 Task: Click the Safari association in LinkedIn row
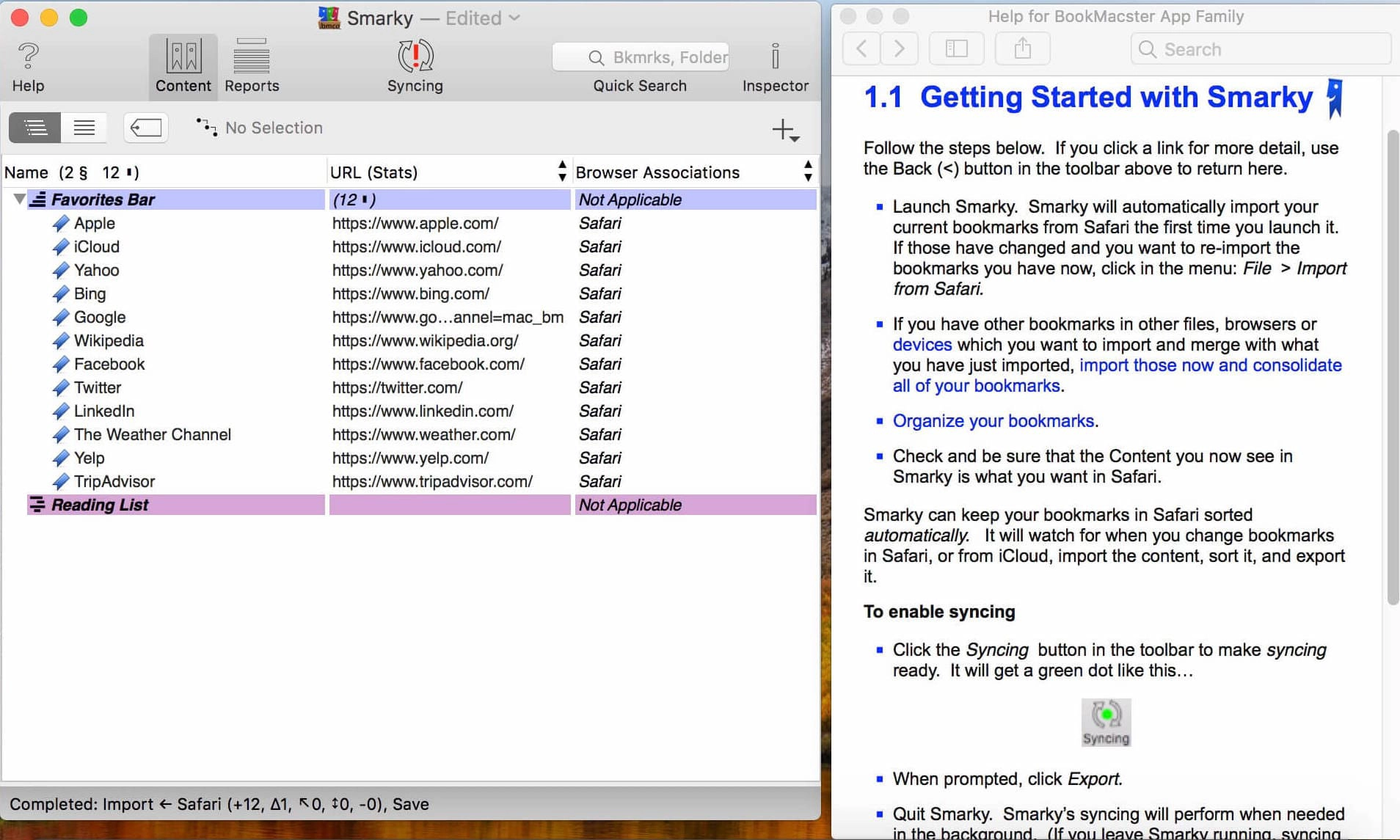coord(600,411)
